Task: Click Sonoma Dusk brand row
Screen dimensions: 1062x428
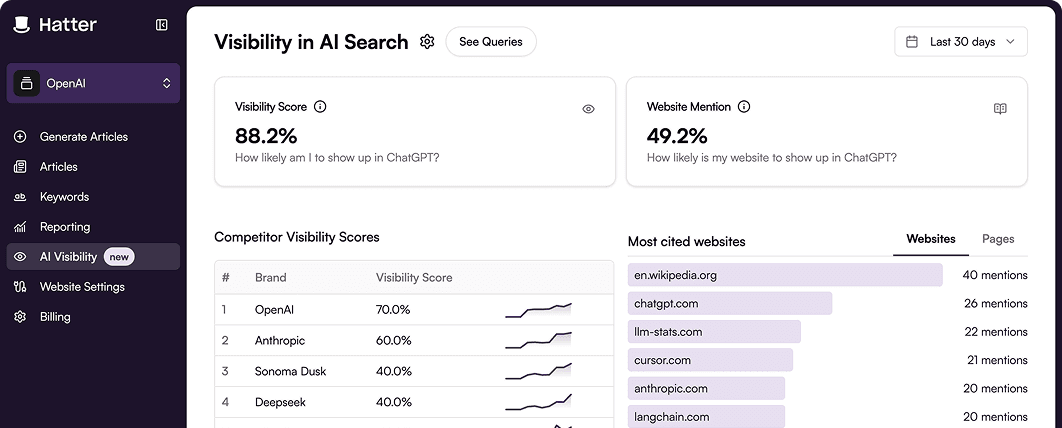Action: coord(414,371)
